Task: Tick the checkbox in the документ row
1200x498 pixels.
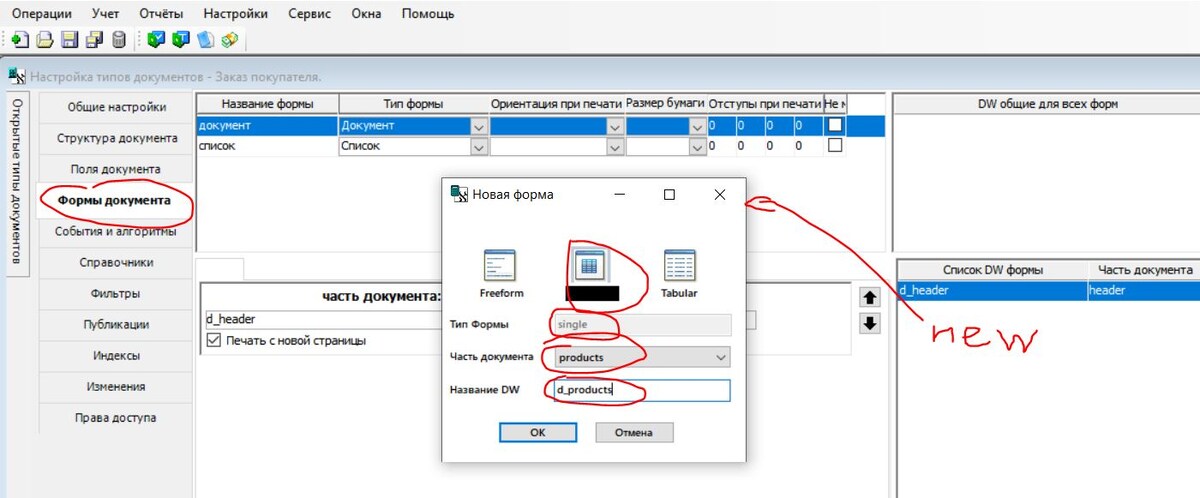Action: point(834,125)
